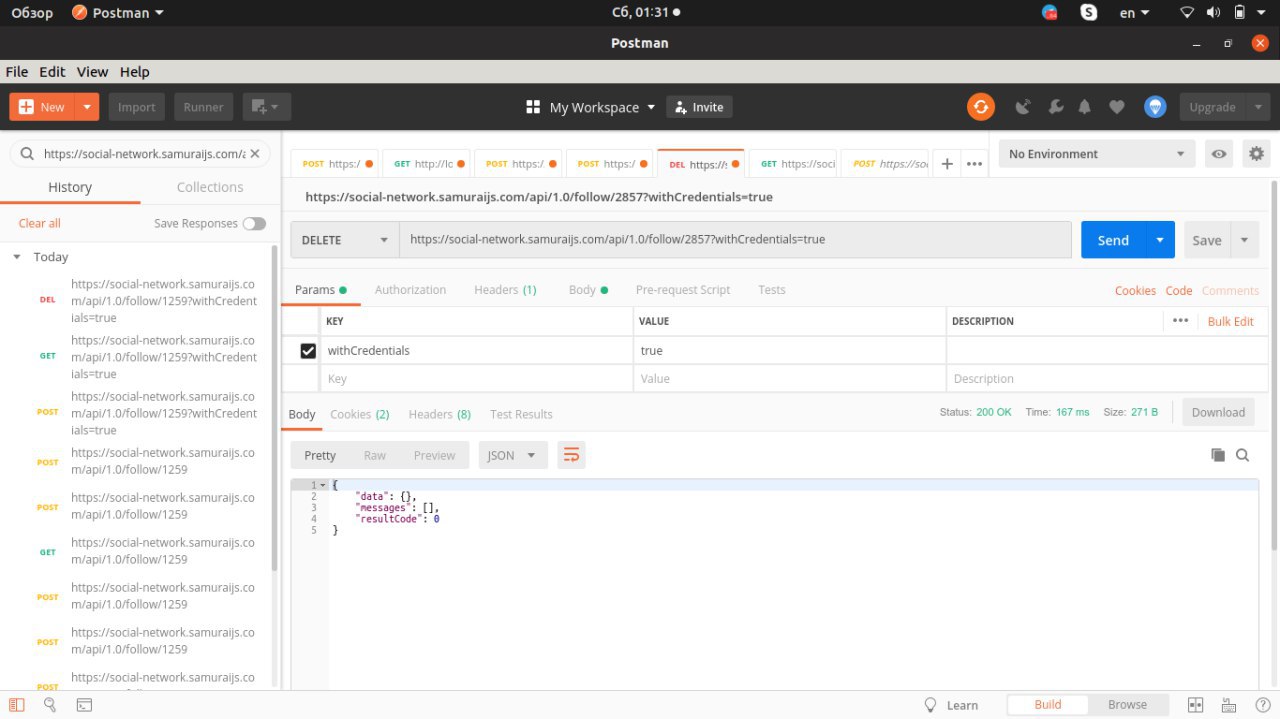Image resolution: width=1280 pixels, height=719 pixels.
Task: Switch to the Collections tab
Action: (x=210, y=187)
